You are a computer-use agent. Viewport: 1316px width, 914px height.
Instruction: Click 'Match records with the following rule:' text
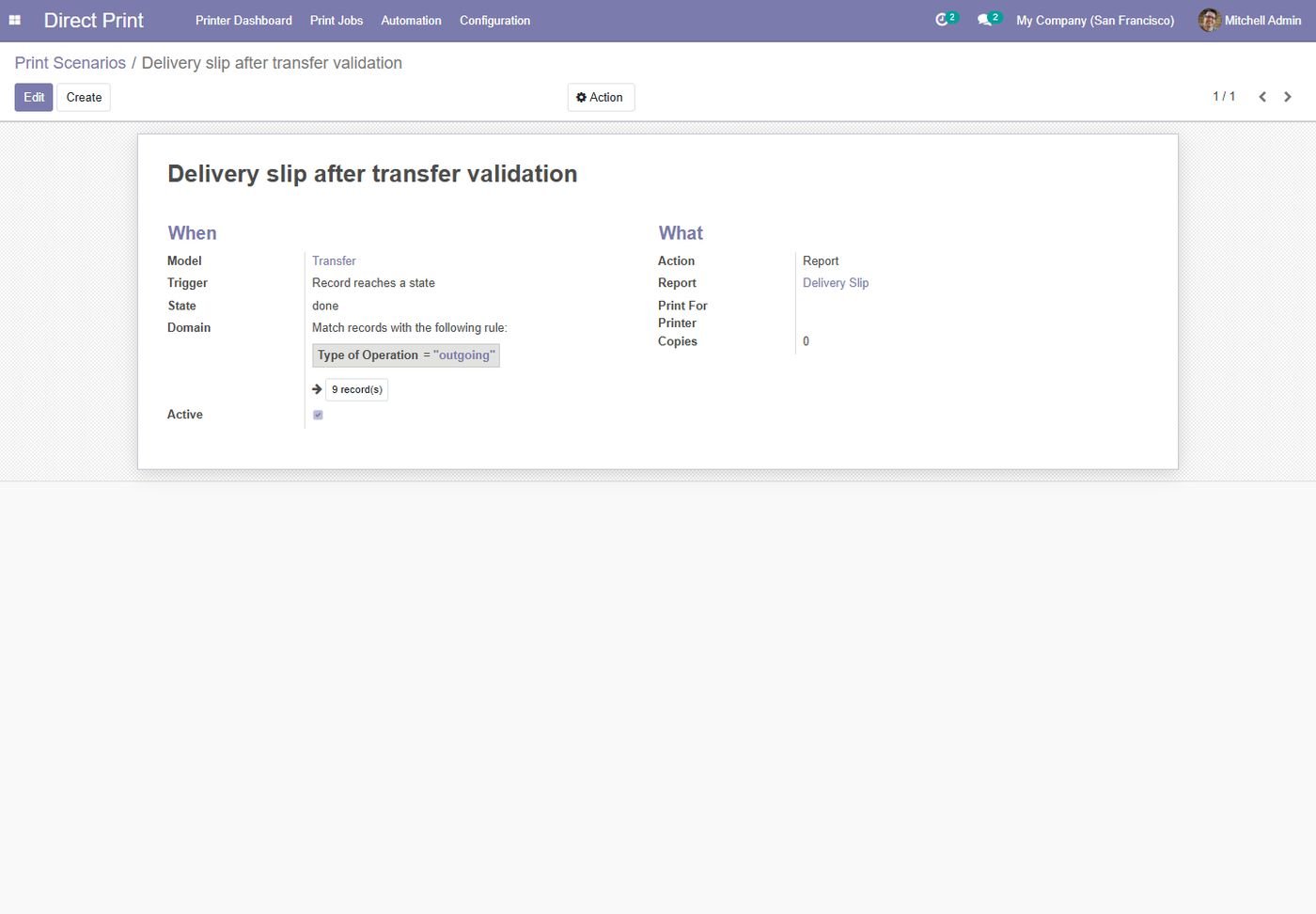pyautogui.click(x=409, y=328)
